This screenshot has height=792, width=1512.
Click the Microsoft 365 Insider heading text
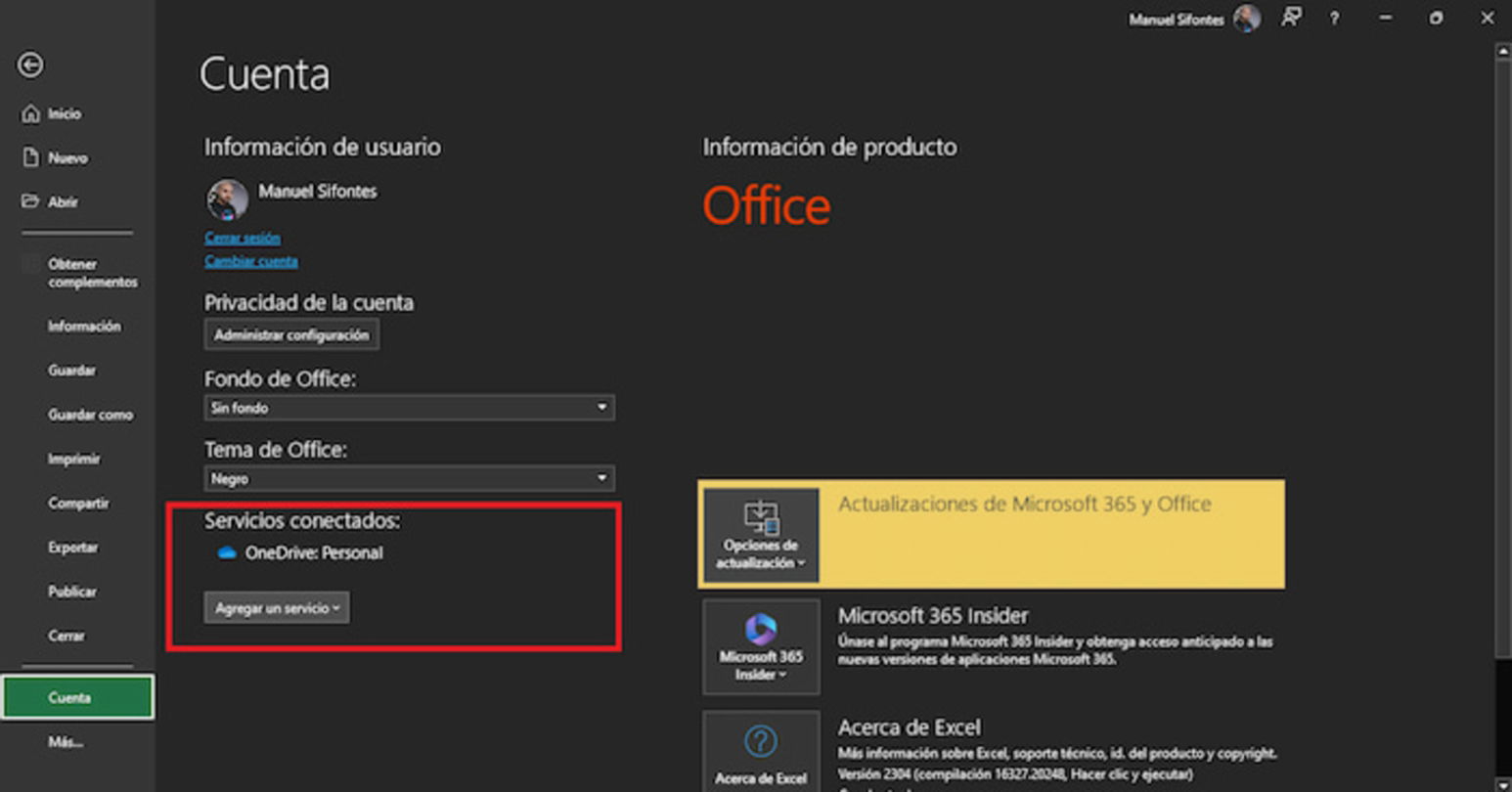(933, 616)
